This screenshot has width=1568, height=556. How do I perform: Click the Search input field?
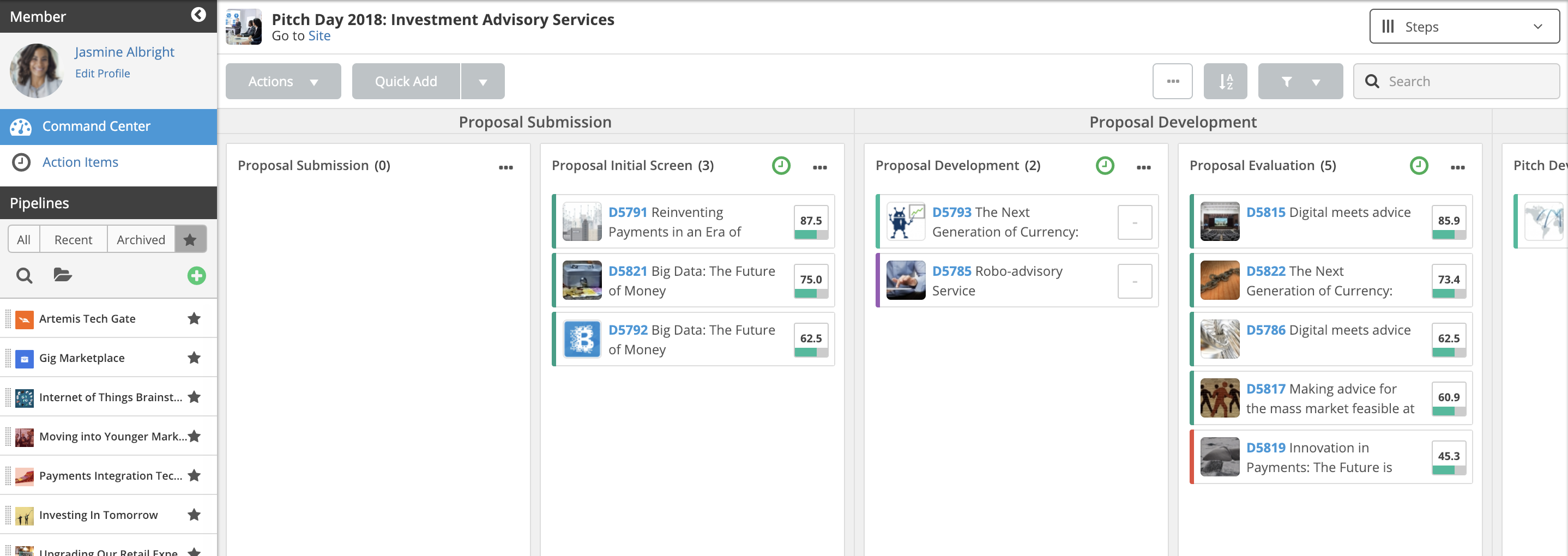(x=1456, y=81)
